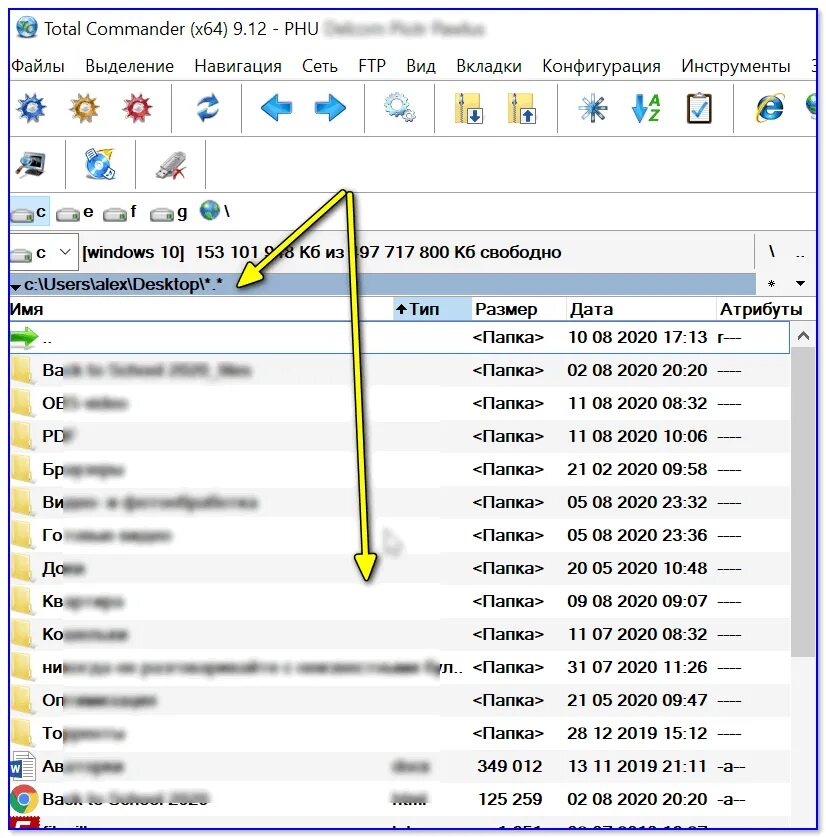This screenshot has height=838, width=826.
Task: Click the vertical scrollbar thumb
Action: pos(803,502)
